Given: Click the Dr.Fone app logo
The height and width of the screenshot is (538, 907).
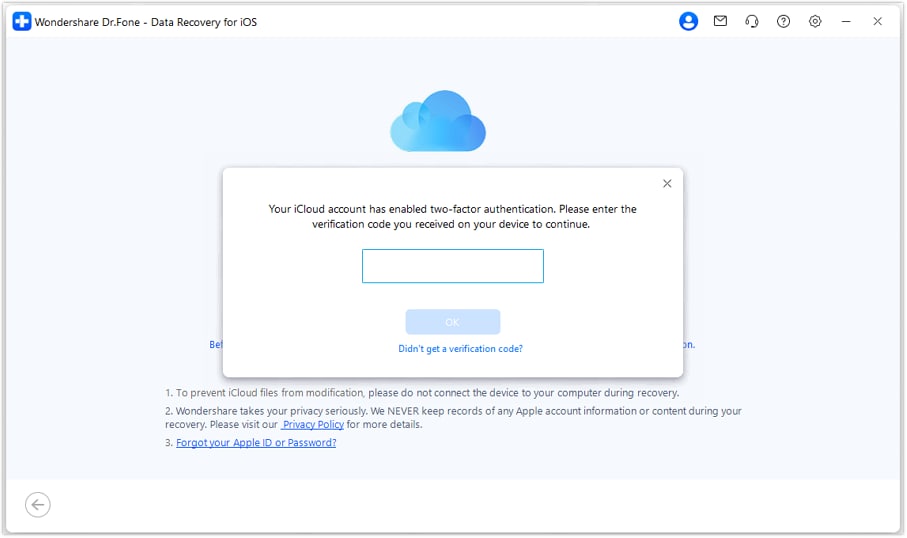Looking at the screenshot, I should (22, 22).
